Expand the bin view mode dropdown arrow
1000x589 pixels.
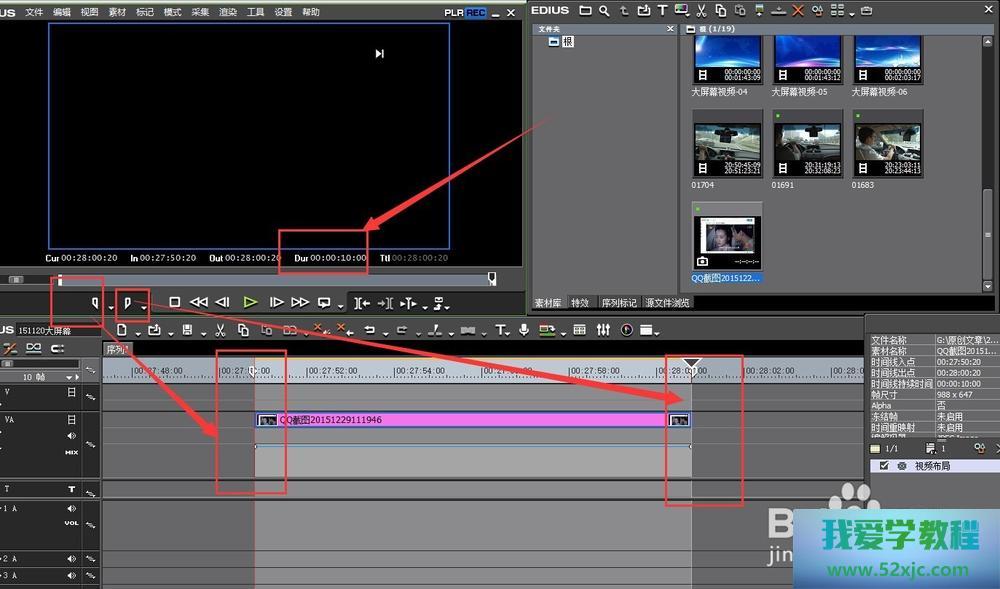click(x=851, y=14)
